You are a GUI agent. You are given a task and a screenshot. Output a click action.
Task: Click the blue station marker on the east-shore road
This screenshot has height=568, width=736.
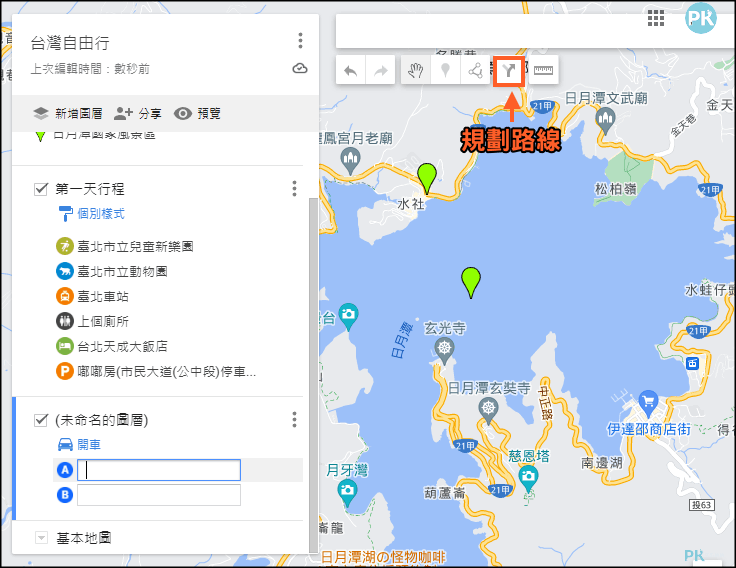pos(692,363)
